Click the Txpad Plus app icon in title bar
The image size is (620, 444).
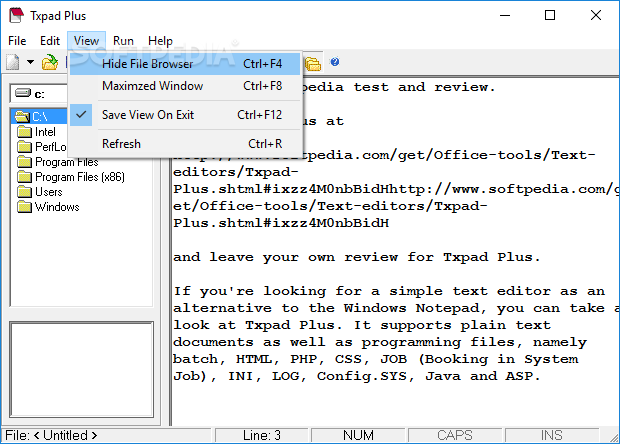[x=16, y=15]
